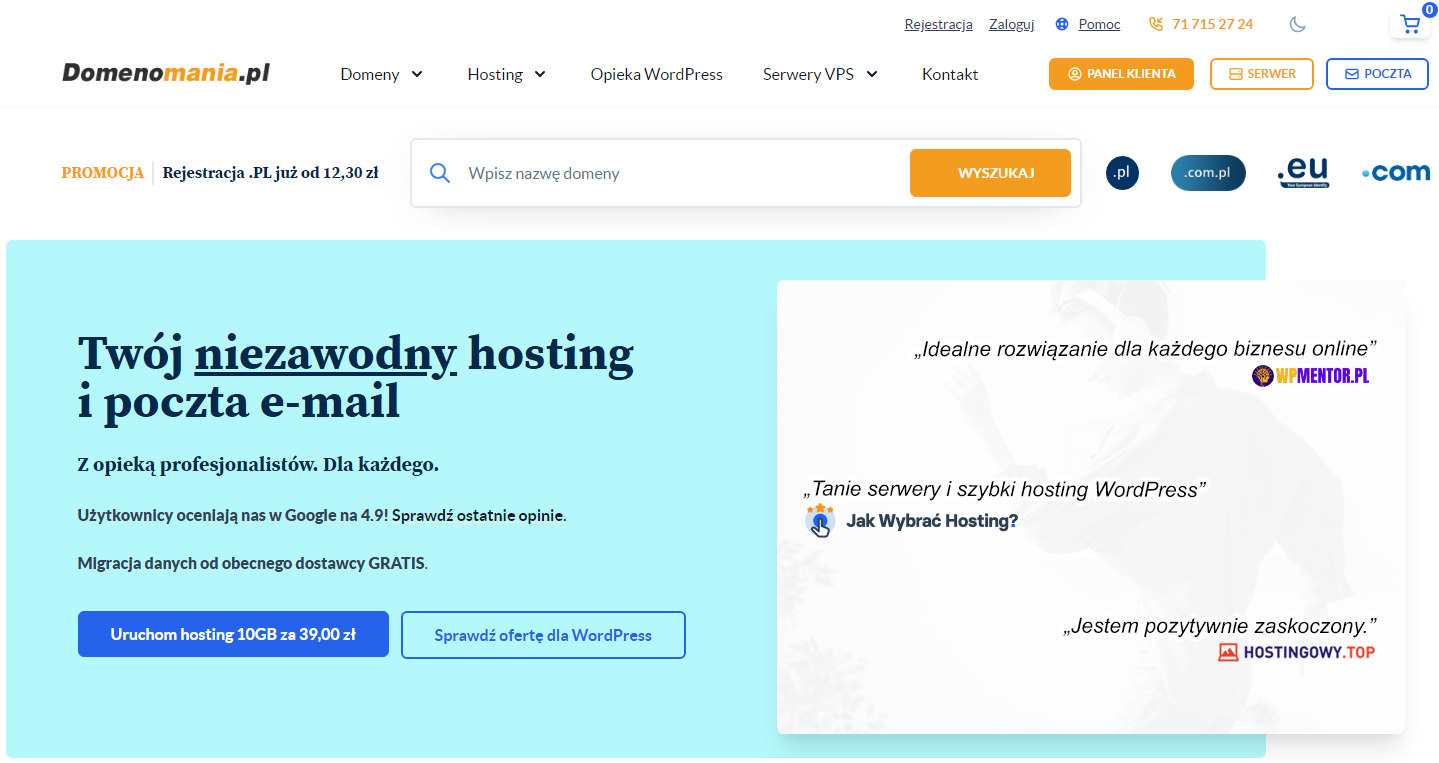Click text Migracja danych od obecnego dostawcy GRATIS
Viewport: 1439px width, 763px height.
pos(253,563)
